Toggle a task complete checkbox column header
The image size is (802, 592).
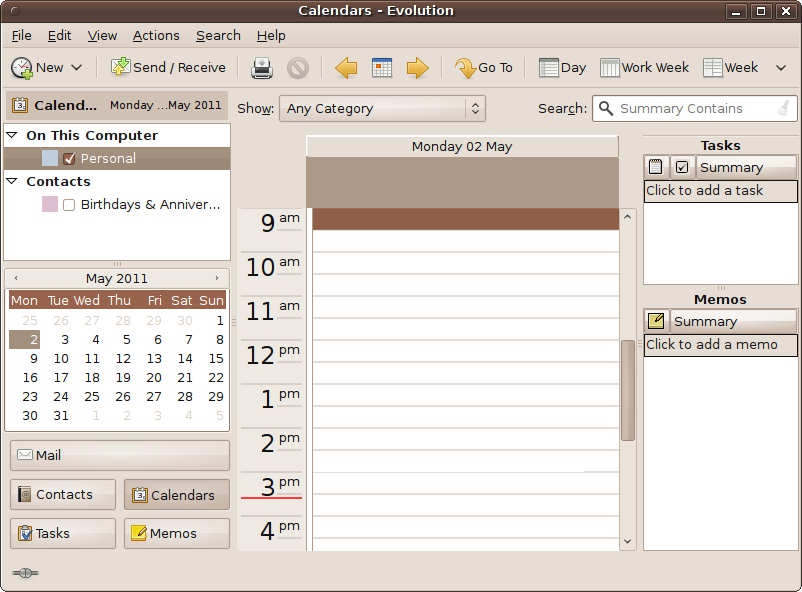680,166
